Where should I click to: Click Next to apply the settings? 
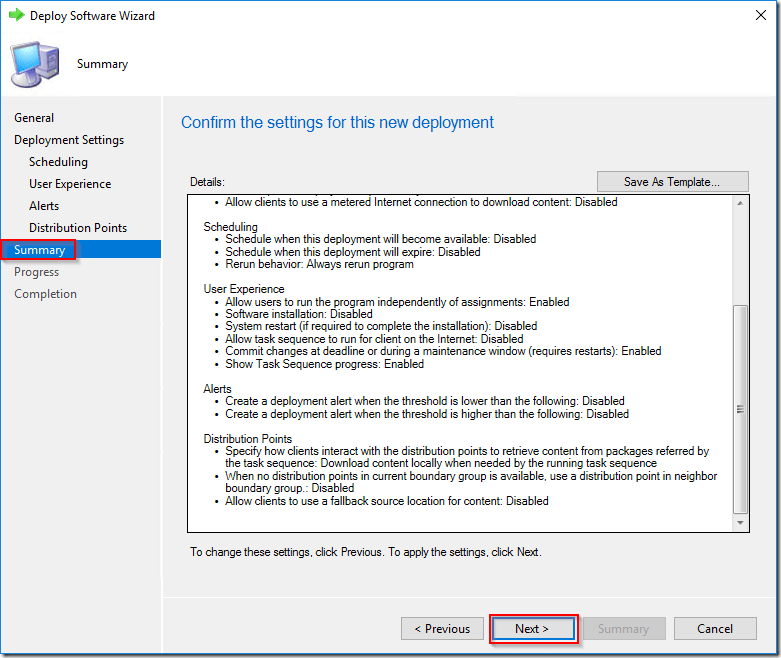(x=532, y=629)
